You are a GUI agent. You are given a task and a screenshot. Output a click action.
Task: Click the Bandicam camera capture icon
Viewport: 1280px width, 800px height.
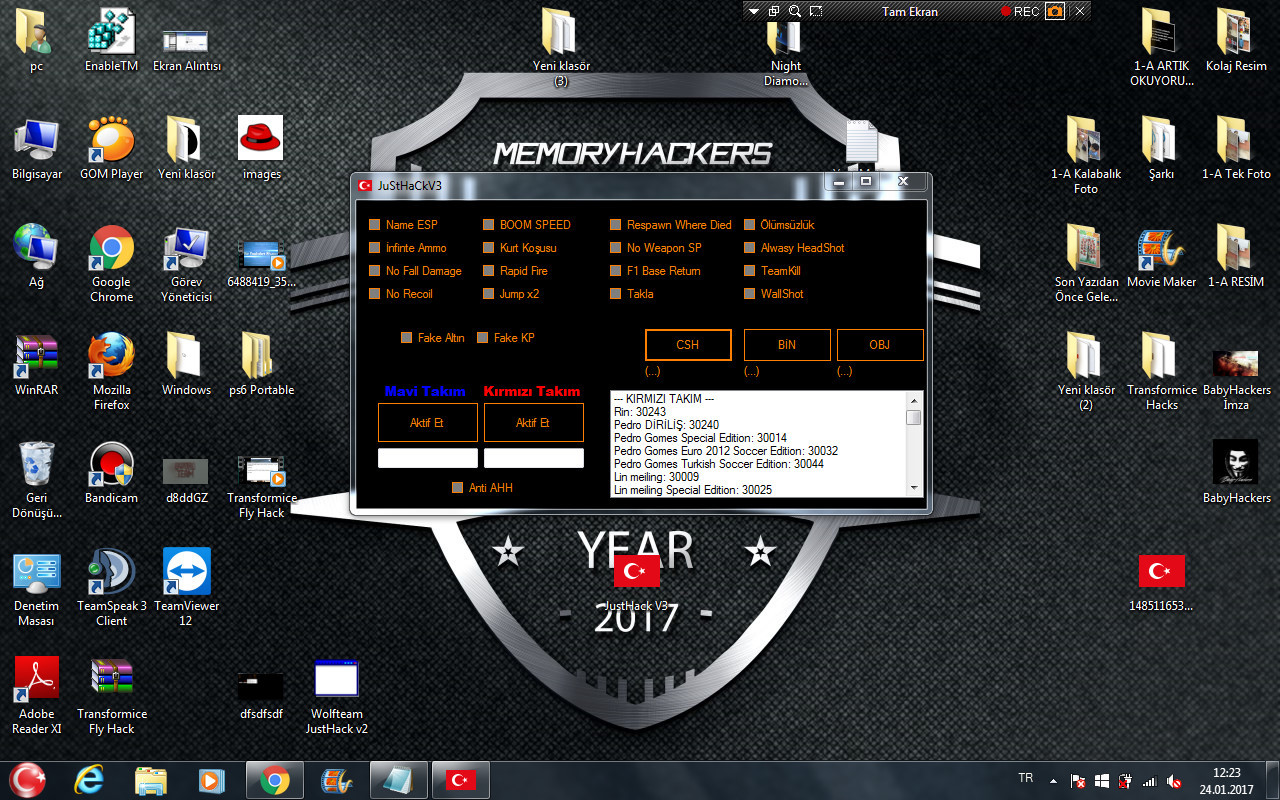pyautogui.click(x=1054, y=11)
